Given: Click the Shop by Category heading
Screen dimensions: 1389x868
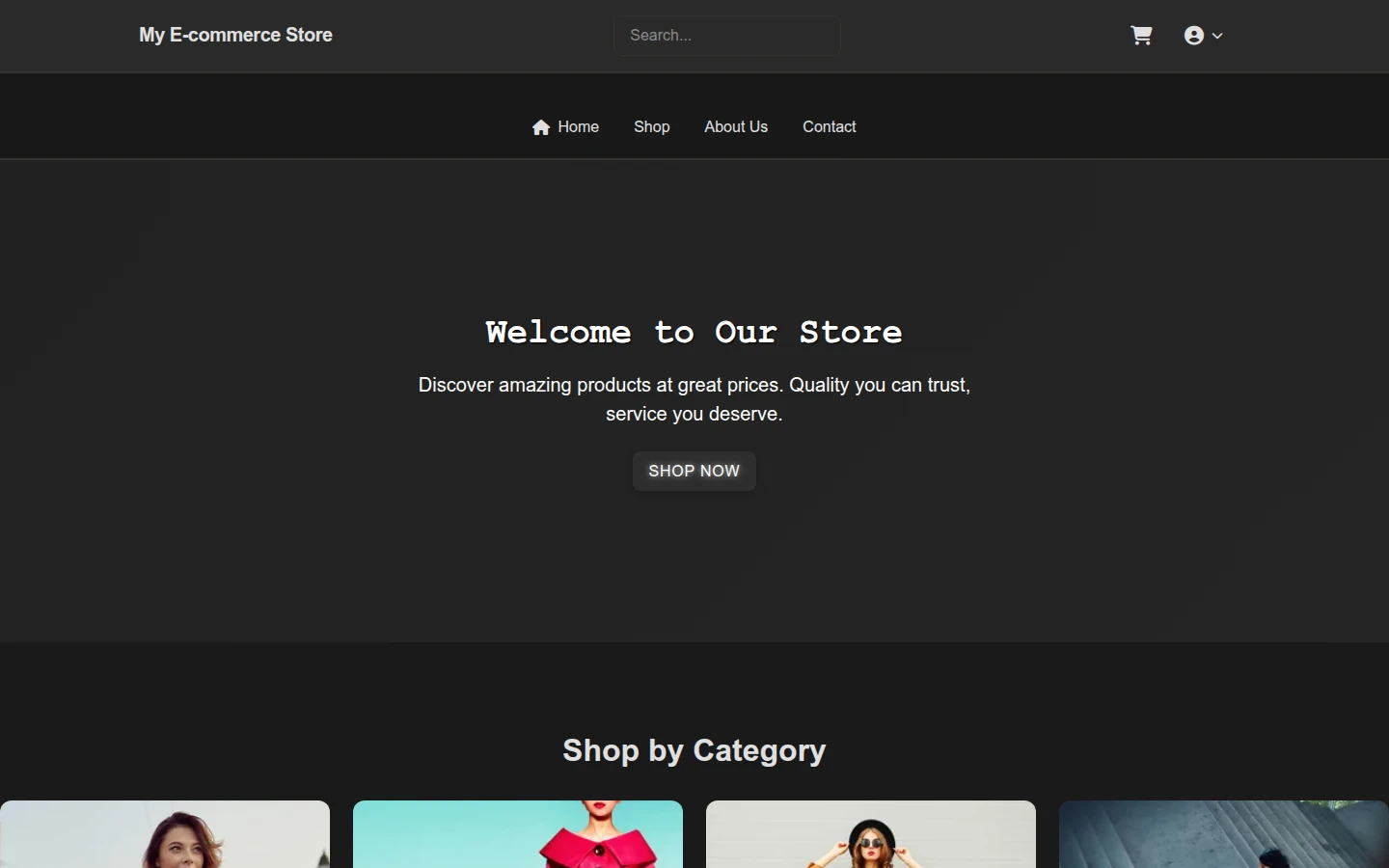Looking at the screenshot, I should coord(694,750).
